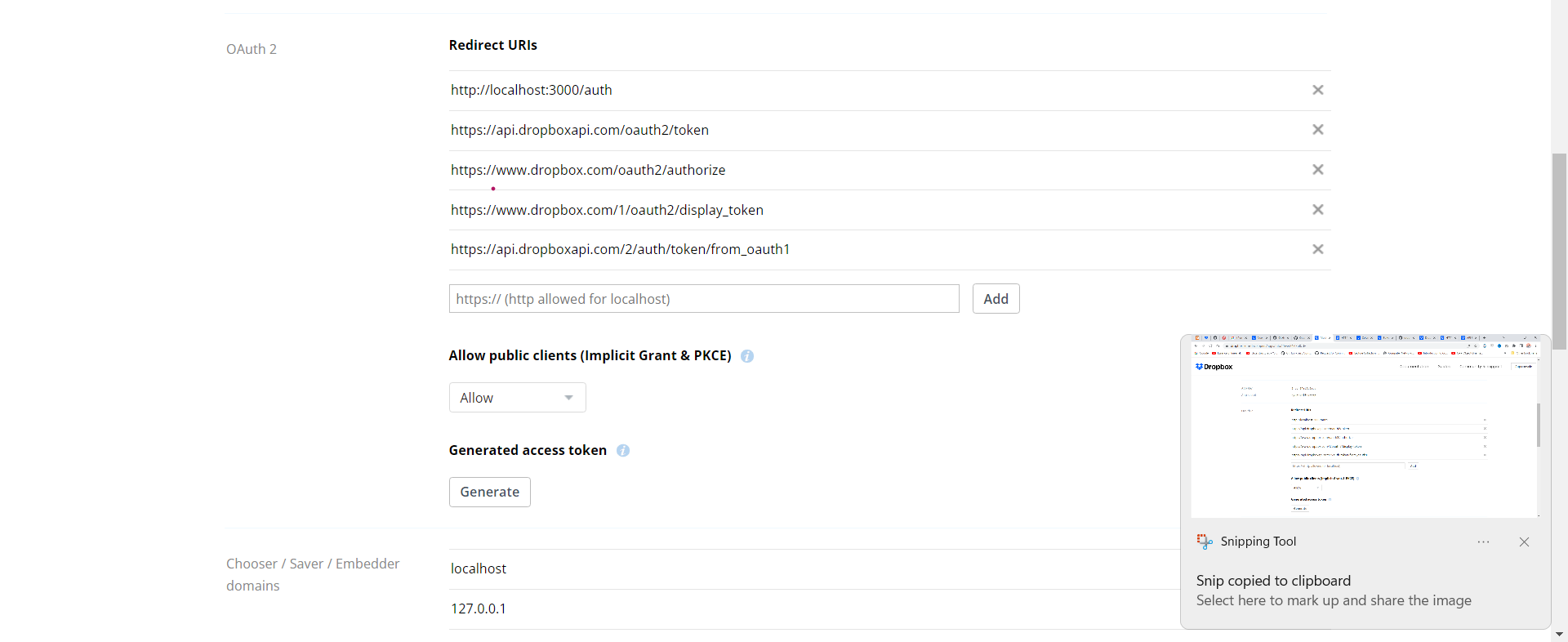Show info about generated access token
The width and height of the screenshot is (1568, 642).
point(623,451)
